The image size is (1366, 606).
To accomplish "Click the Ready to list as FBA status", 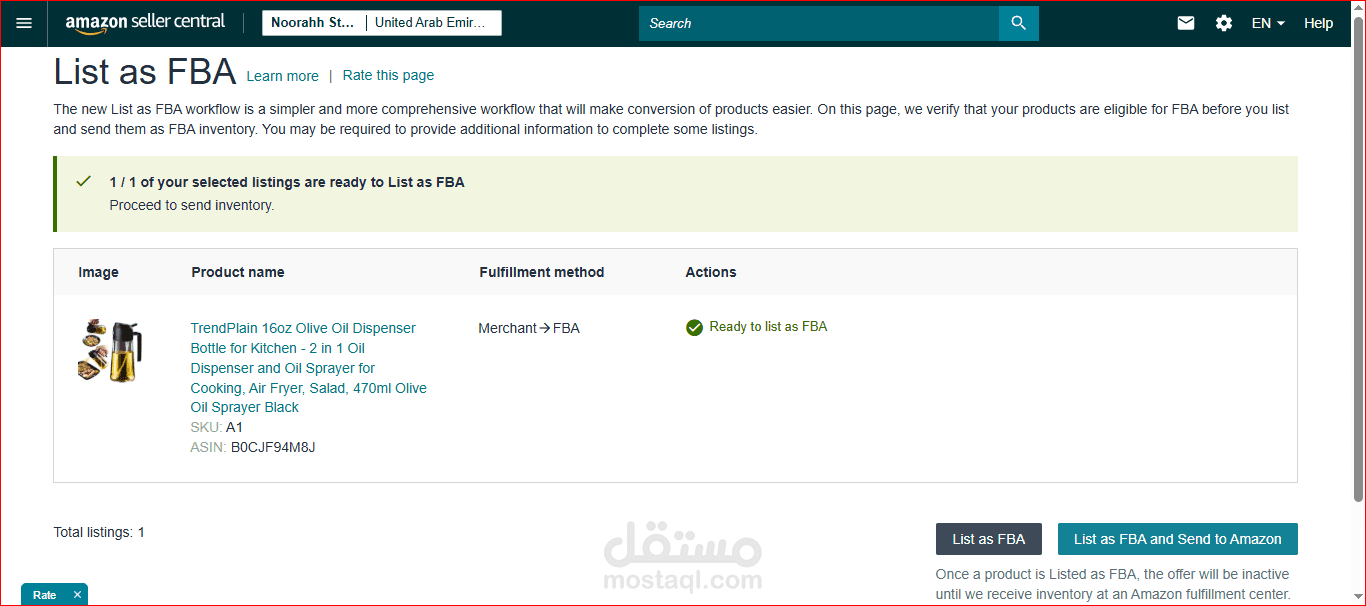I will coord(768,327).
